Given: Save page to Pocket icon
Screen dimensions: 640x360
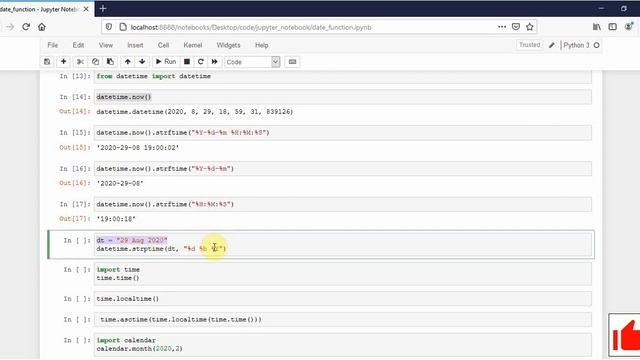Looking at the screenshot, I should pos(516,27).
